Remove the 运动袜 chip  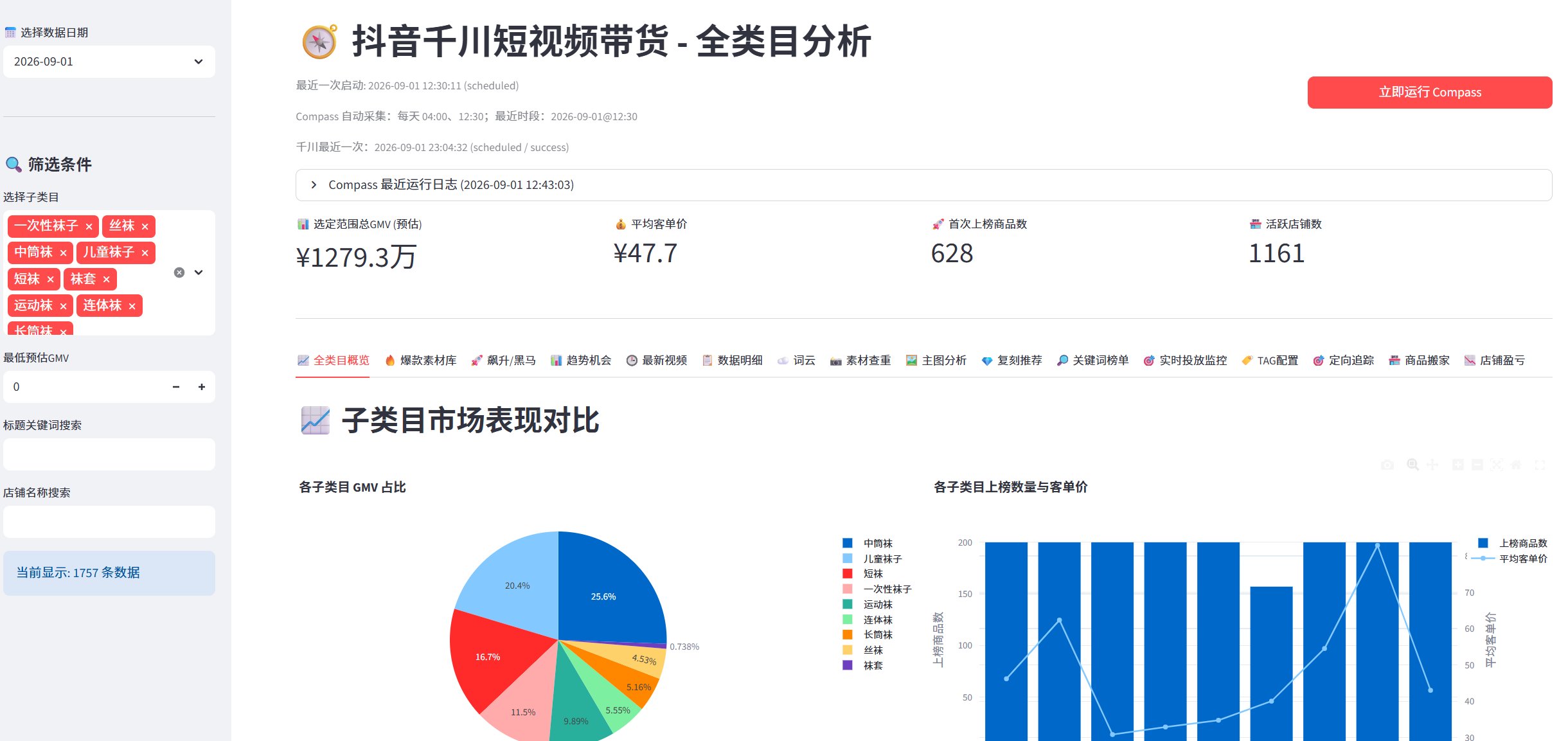(x=63, y=306)
